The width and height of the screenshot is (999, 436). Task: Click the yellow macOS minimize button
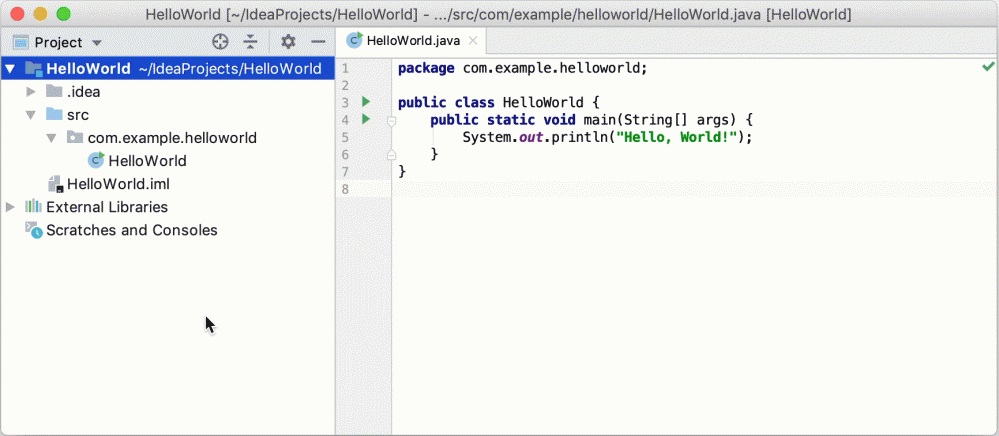coord(40,13)
